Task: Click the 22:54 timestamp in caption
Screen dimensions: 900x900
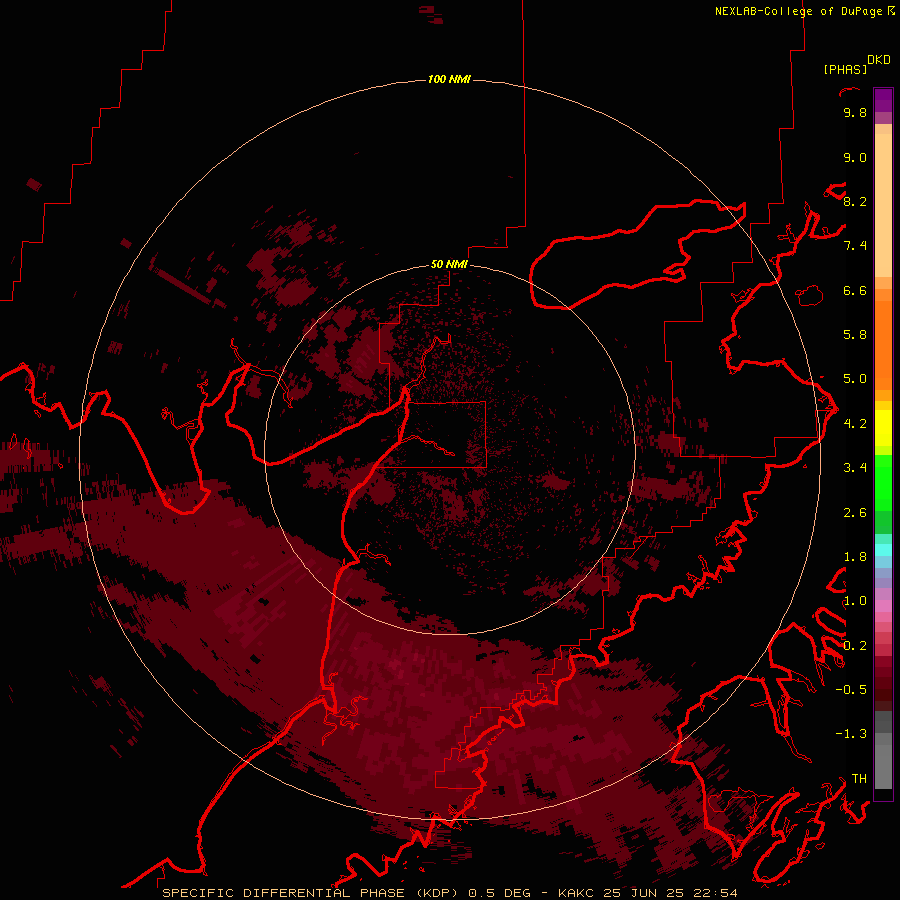Action: click(x=716, y=893)
